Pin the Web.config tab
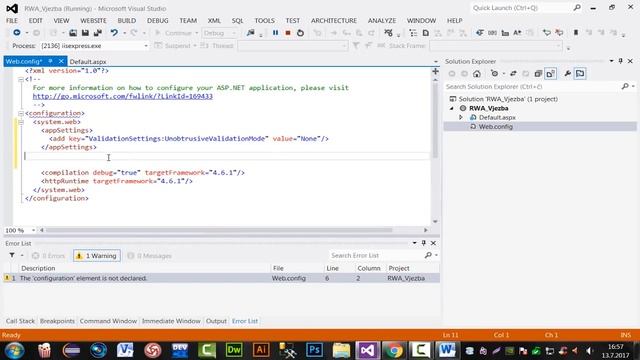640x360 pixels. (50, 61)
